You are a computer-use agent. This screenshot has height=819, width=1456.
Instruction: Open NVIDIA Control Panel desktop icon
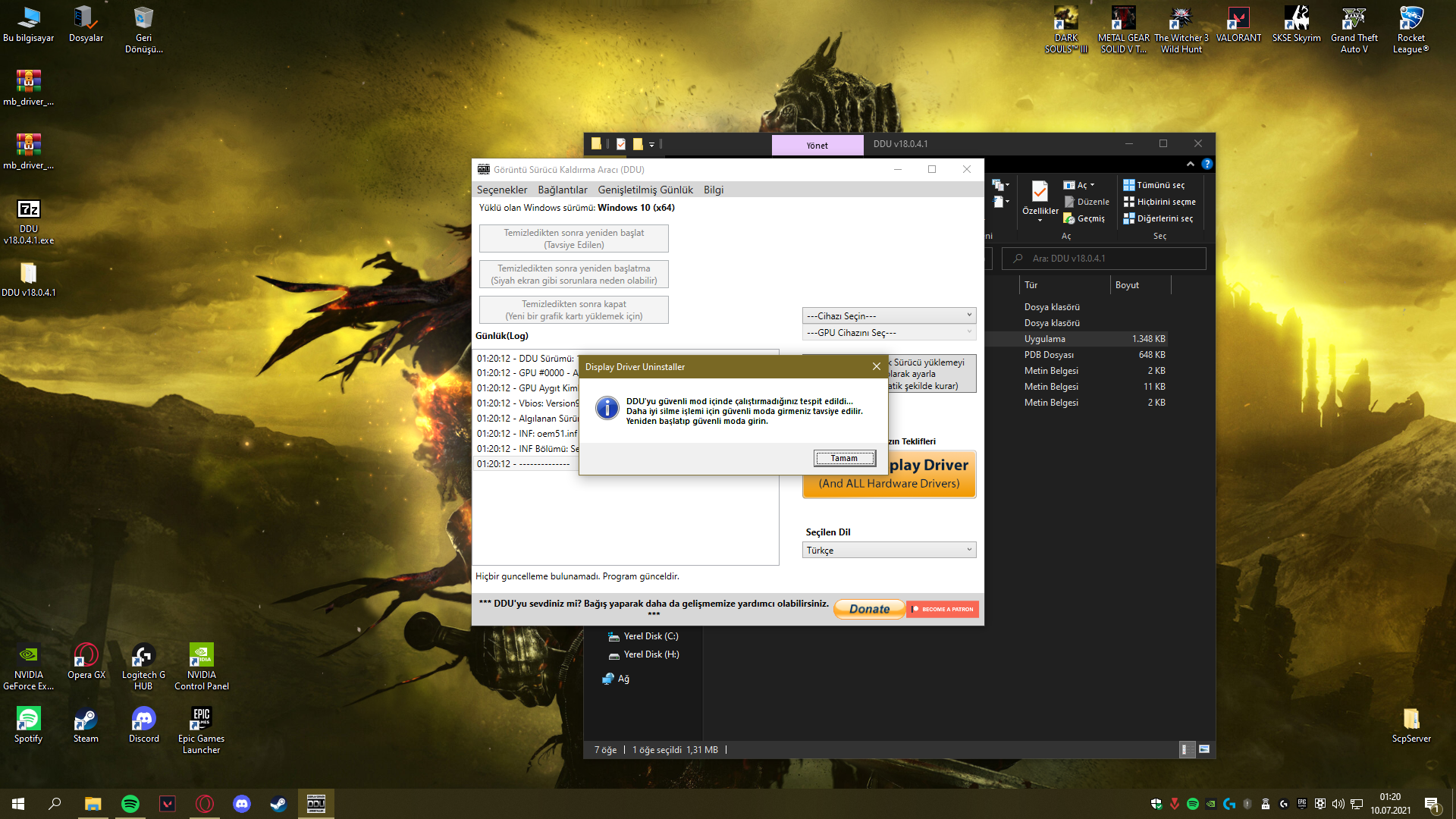[201, 655]
